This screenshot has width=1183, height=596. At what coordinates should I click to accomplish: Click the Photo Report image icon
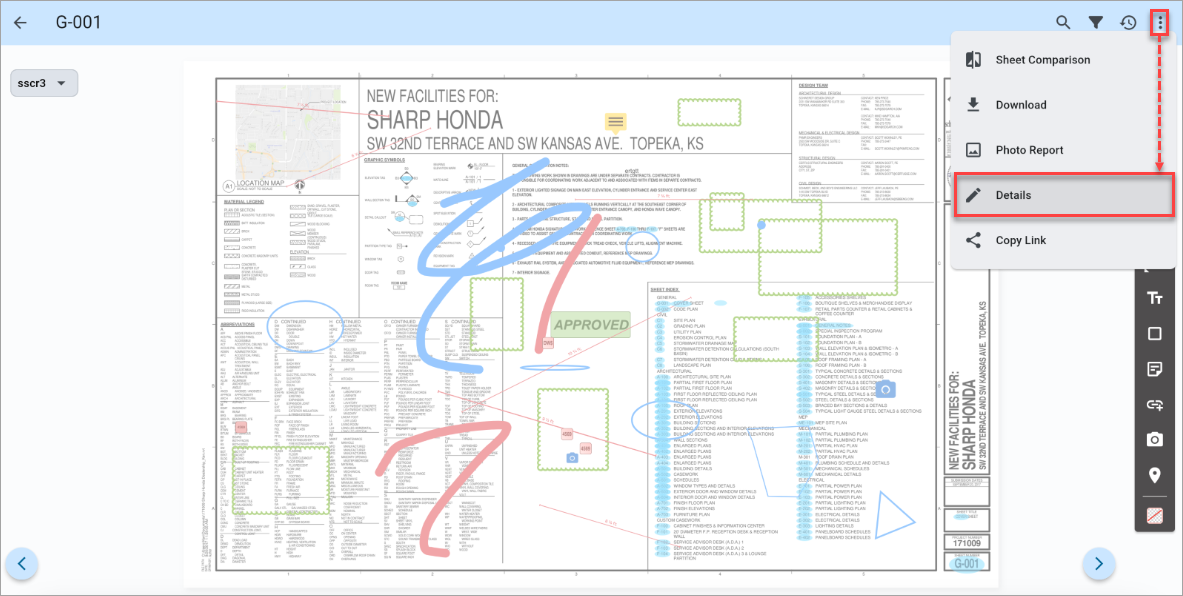[x=973, y=150]
